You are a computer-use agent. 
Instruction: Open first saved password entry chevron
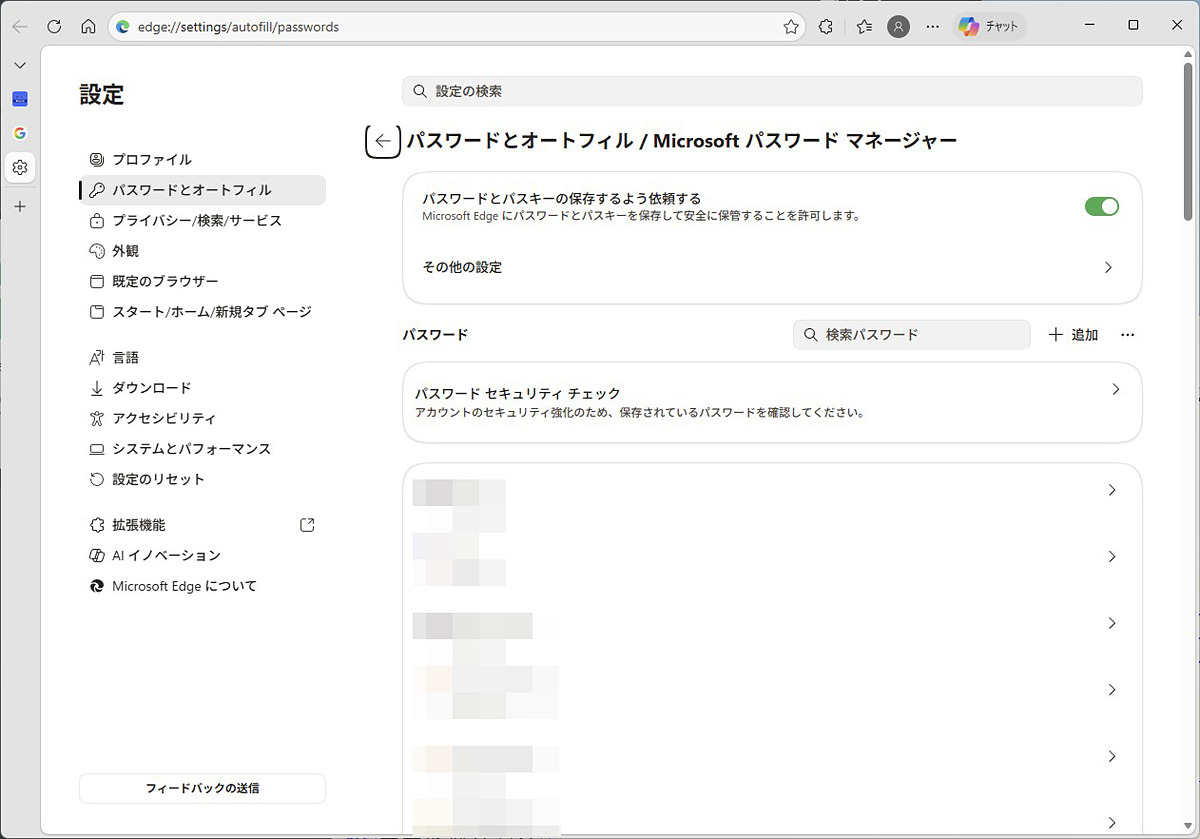[1112, 490]
